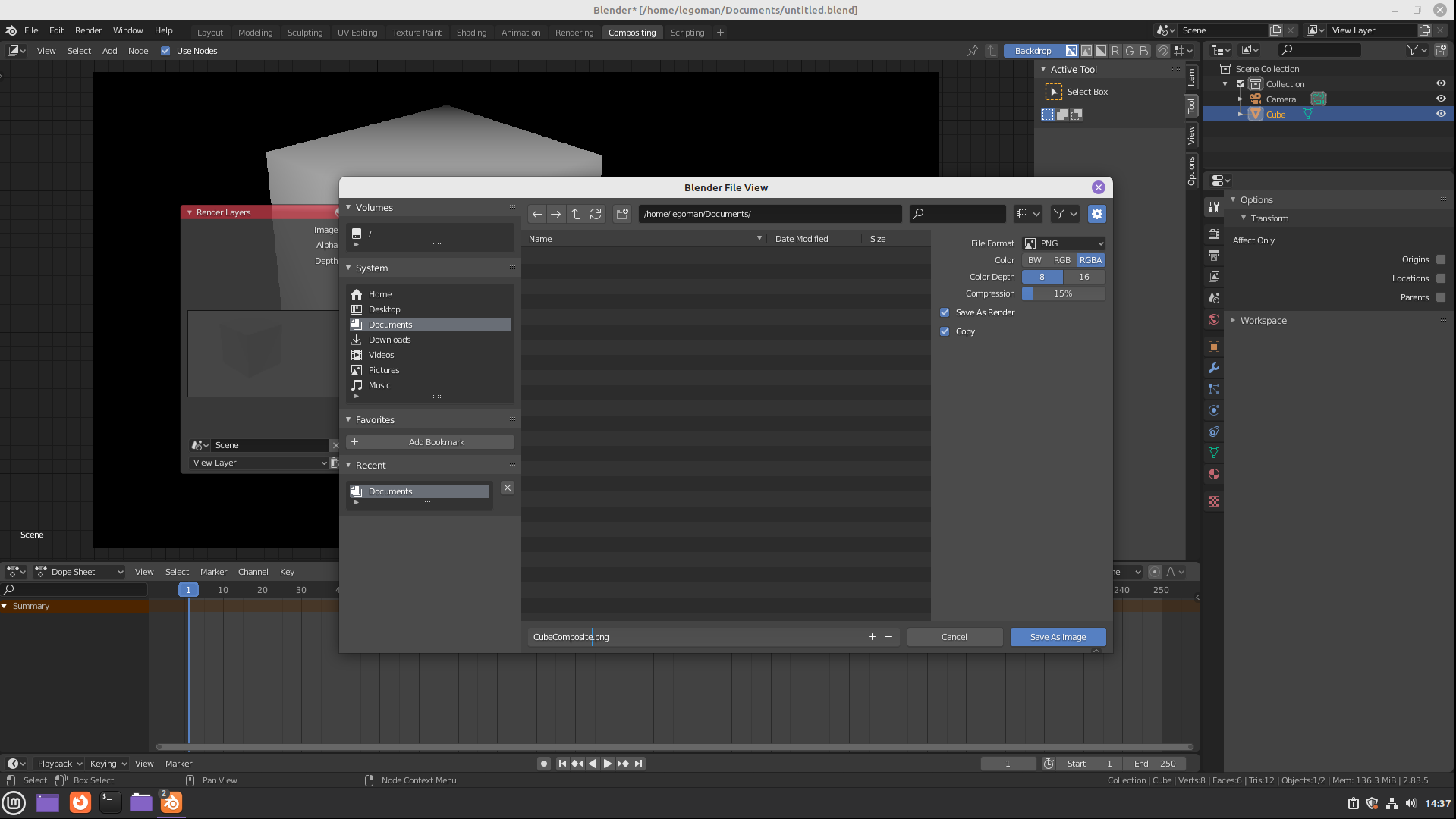The height and width of the screenshot is (819, 1456).
Task: Click Add Bookmark in Favorites
Action: pos(430,442)
